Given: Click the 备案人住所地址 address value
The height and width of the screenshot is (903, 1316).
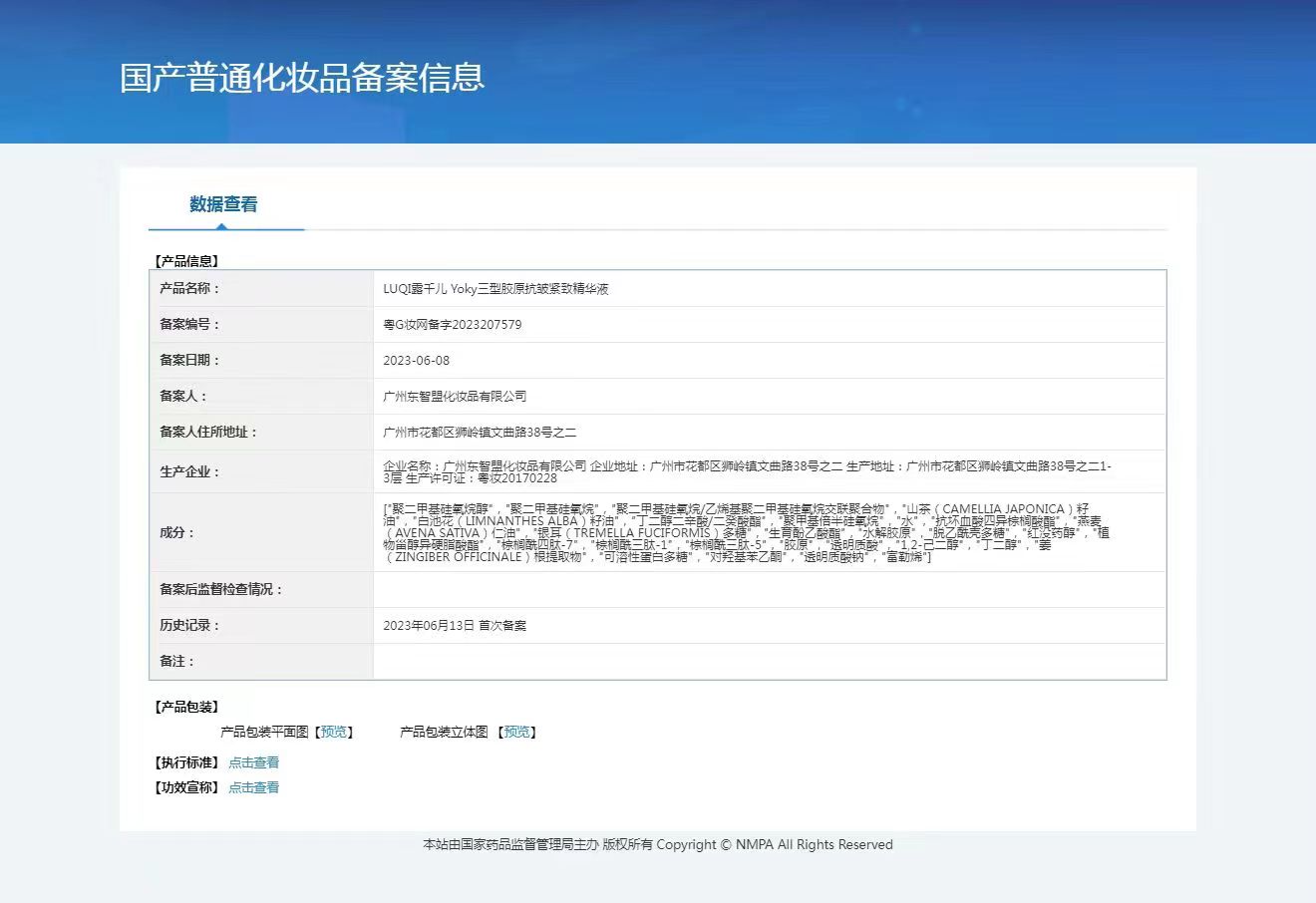Looking at the screenshot, I should [x=480, y=433].
